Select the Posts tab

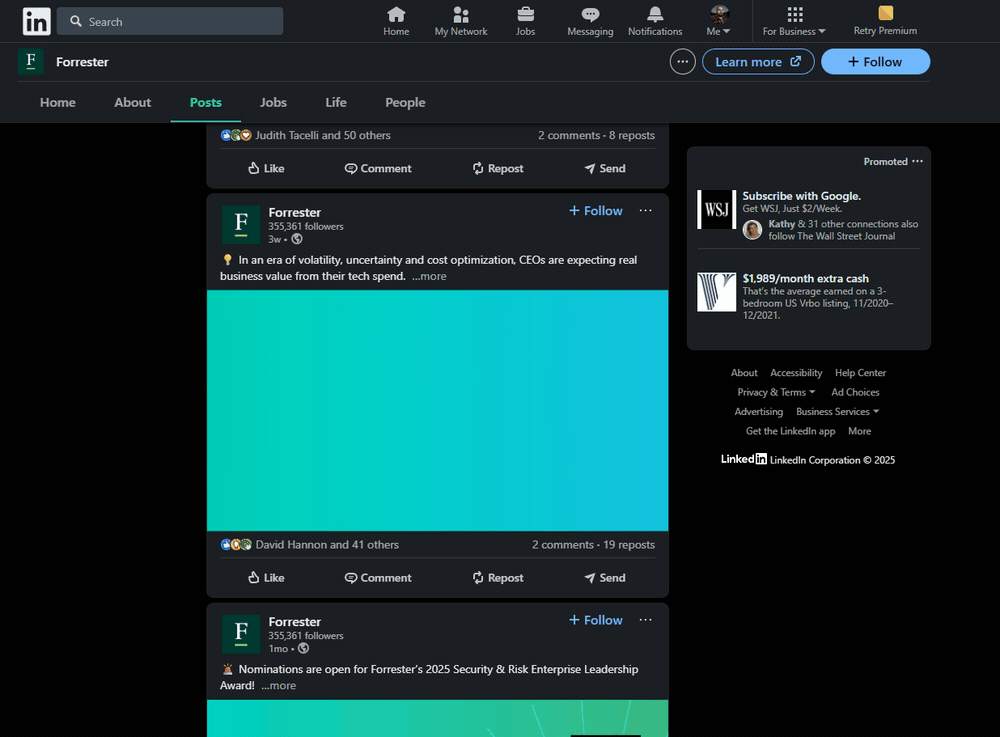205,103
